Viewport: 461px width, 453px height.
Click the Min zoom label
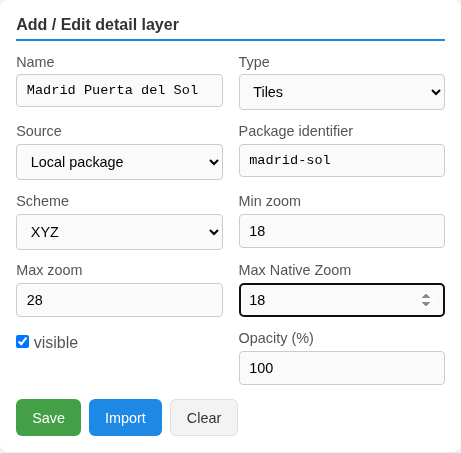[270, 201]
